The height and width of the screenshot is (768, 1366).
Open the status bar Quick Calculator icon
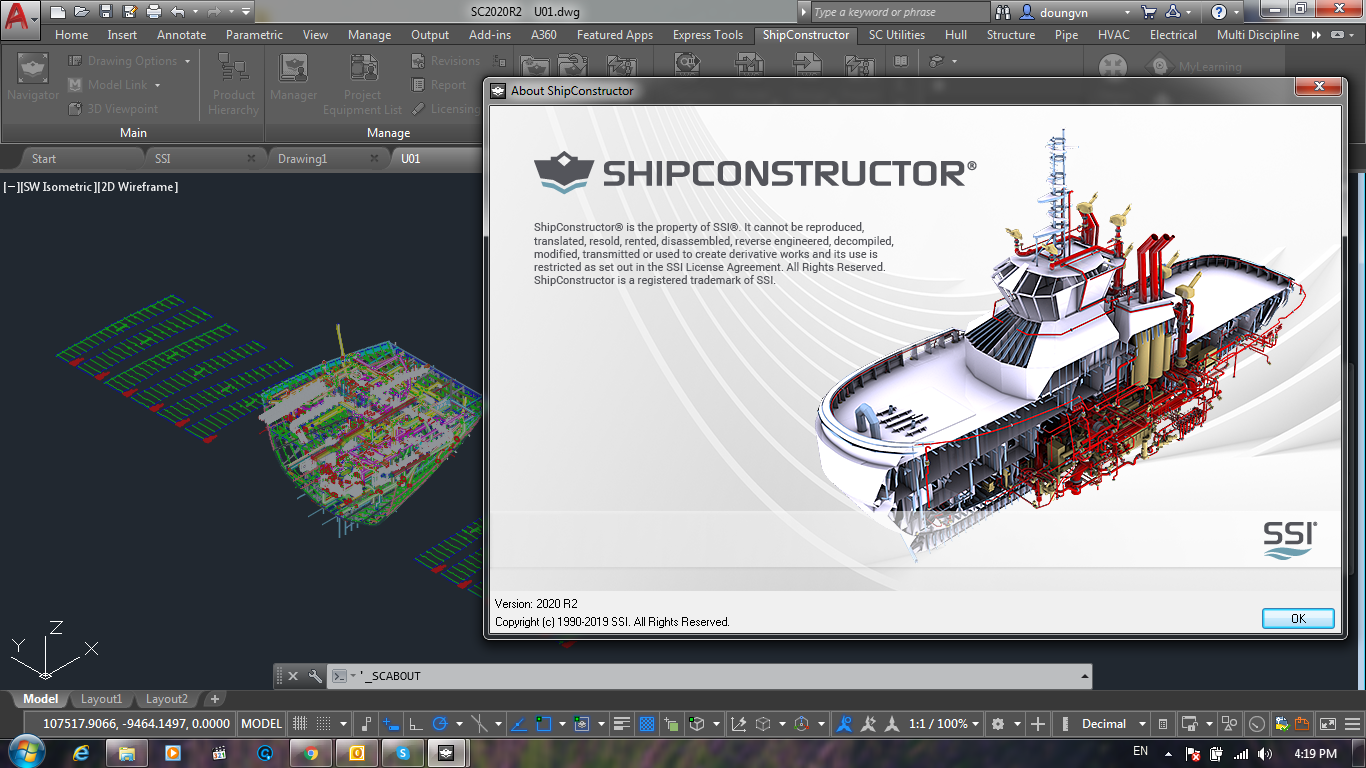coord(1162,723)
